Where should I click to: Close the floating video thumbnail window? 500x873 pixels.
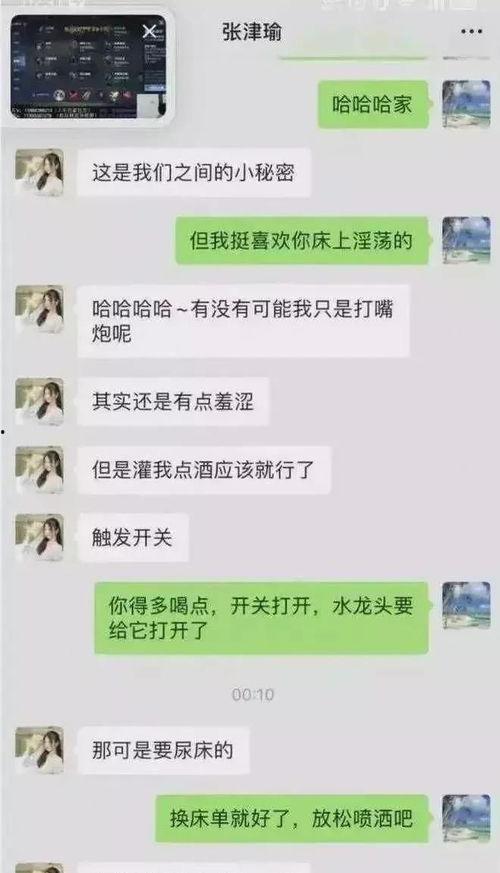[149, 31]
